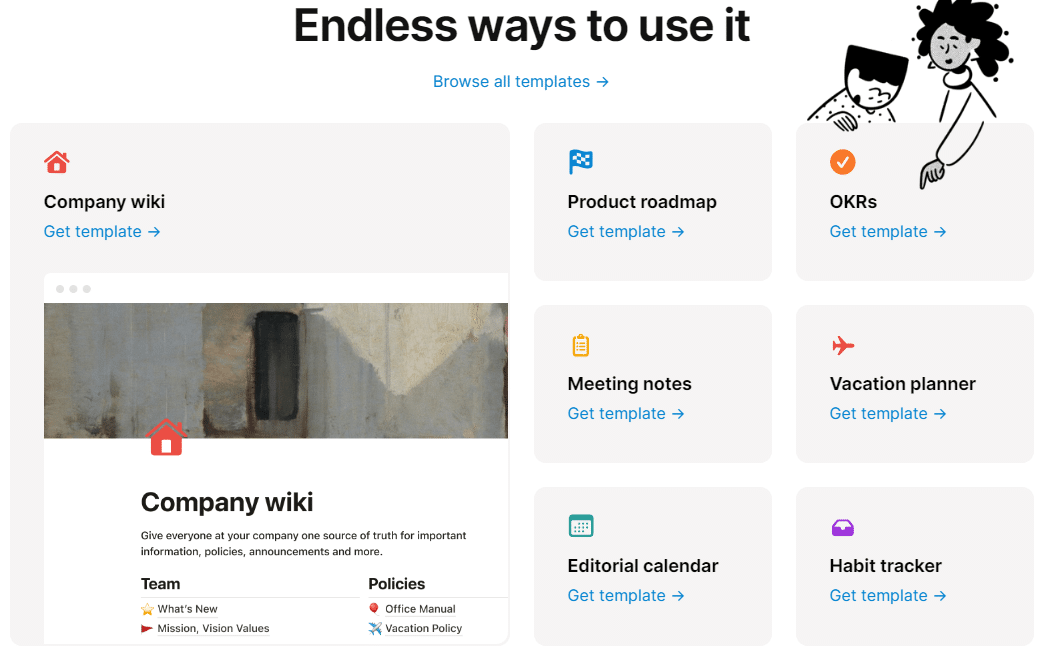
Task: Open the What's New item in preview
Action: (x=187, y=609)
